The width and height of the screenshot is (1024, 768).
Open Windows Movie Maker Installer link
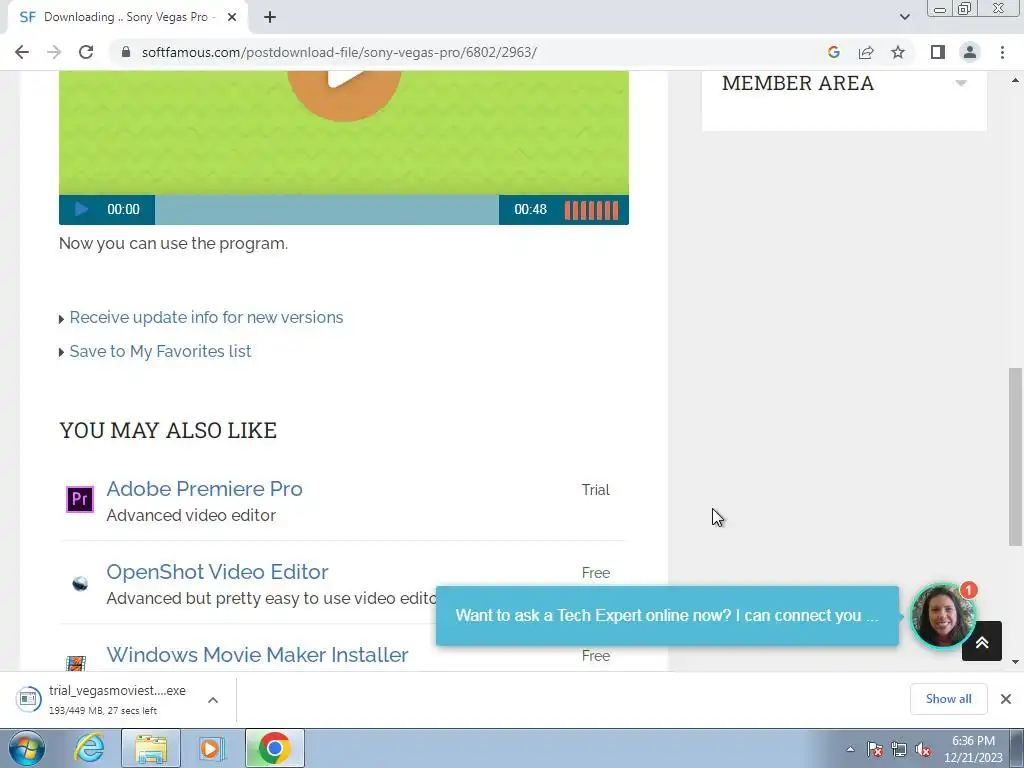click(257, 654)
